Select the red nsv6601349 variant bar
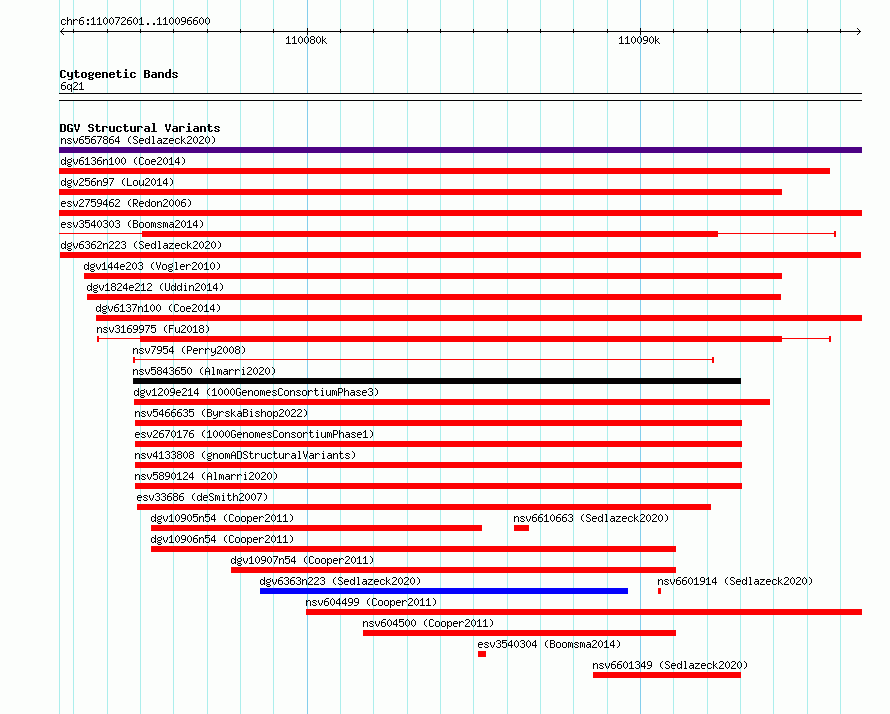890x714 pixels. click(x=667, y=675)
